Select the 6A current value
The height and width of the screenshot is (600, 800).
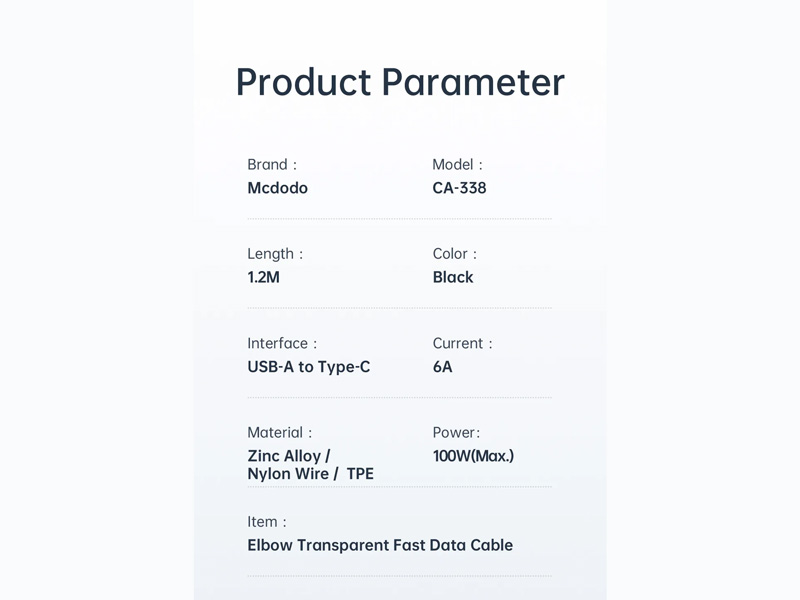point(442,367)
